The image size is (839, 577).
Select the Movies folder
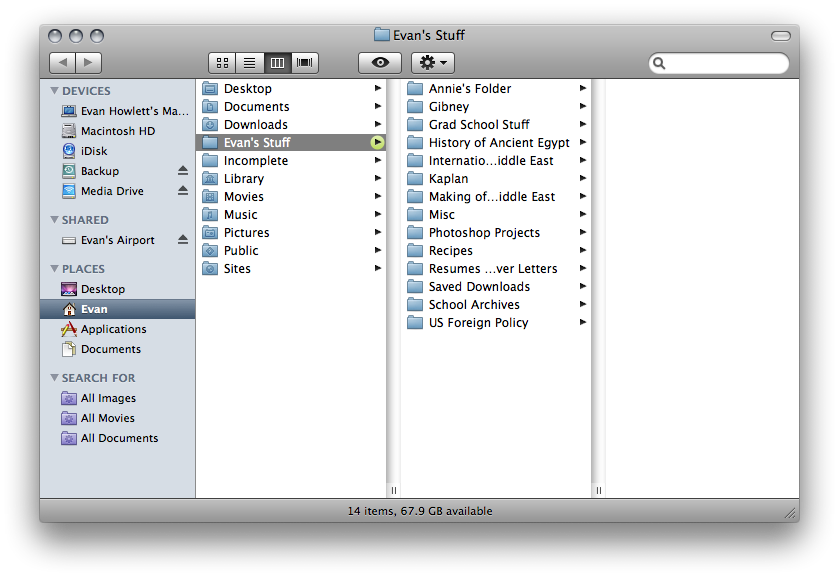(292, 196)
